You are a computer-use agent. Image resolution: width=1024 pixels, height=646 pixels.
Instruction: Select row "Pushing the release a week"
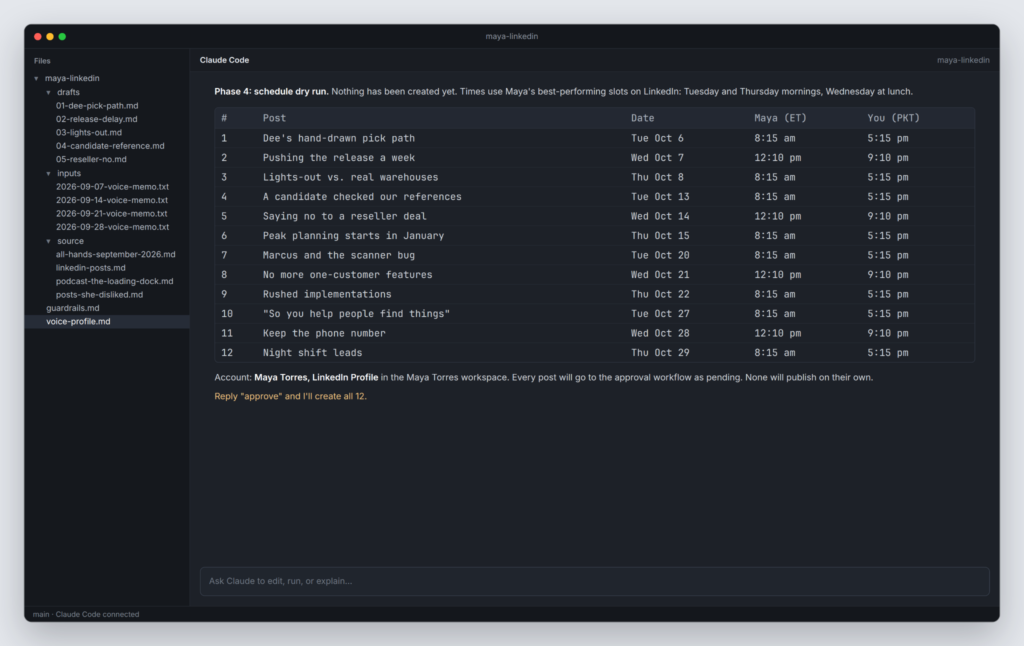pyautogui.click(x=594, y=158)
